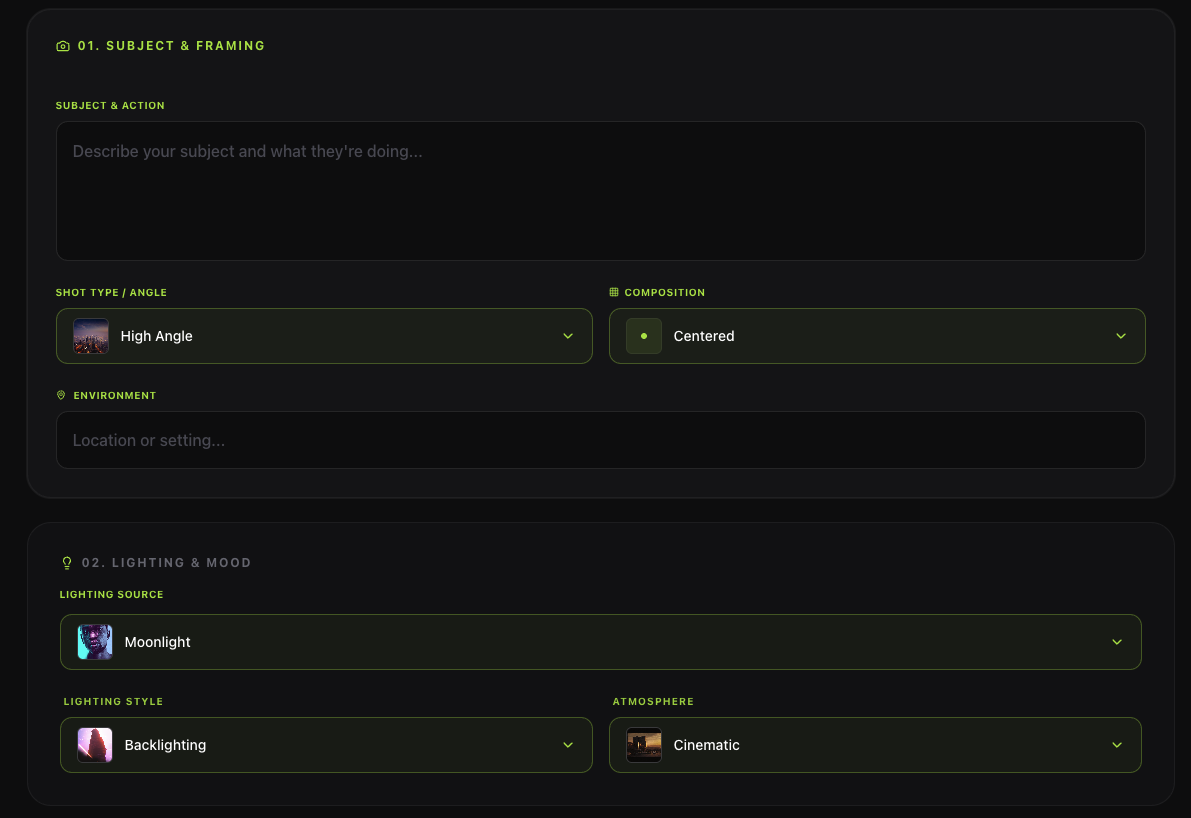Click the Environment location field
The width and height of the screenshot is (1191, 818).
coord(600,440)
